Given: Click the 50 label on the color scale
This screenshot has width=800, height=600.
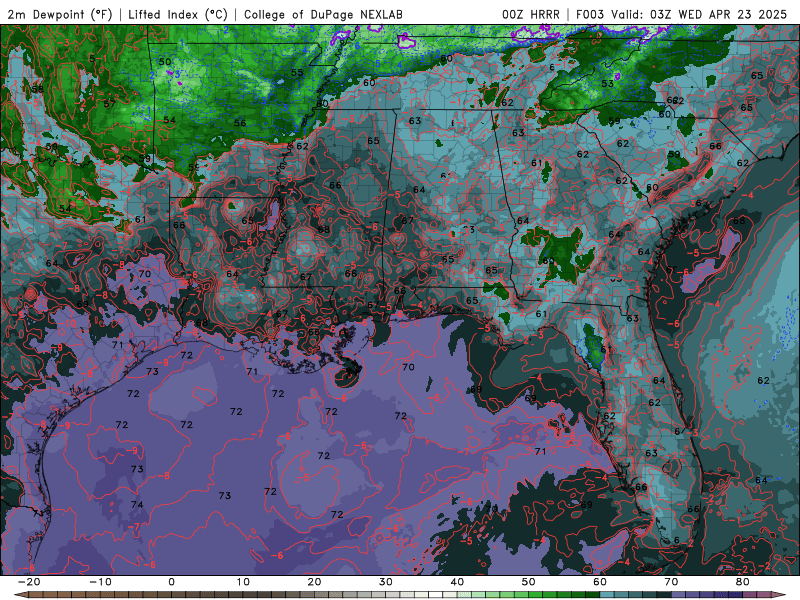Looking at the screenshot, I should point(529,582).
